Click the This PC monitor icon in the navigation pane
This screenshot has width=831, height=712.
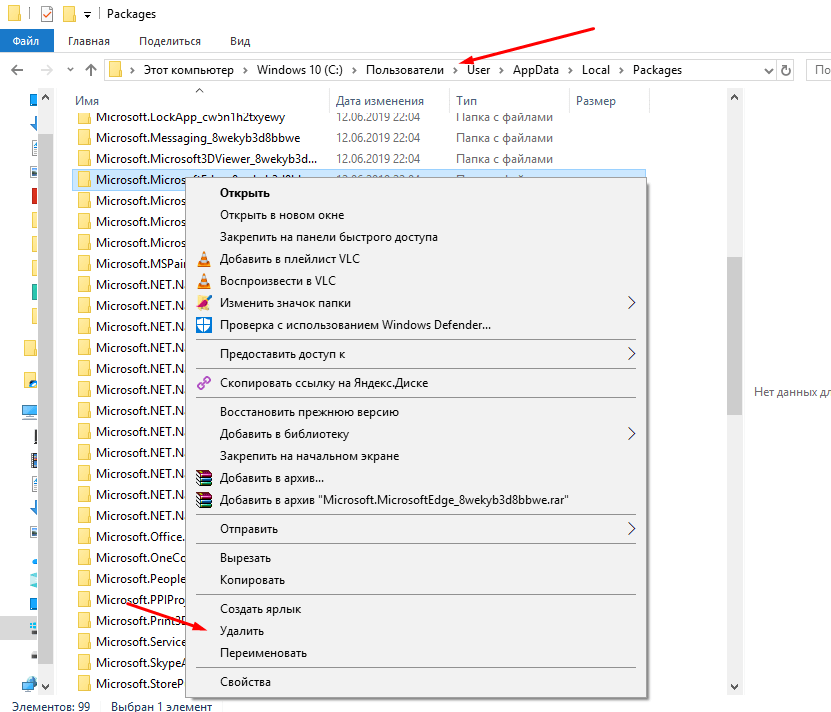[x=30, y=412]
